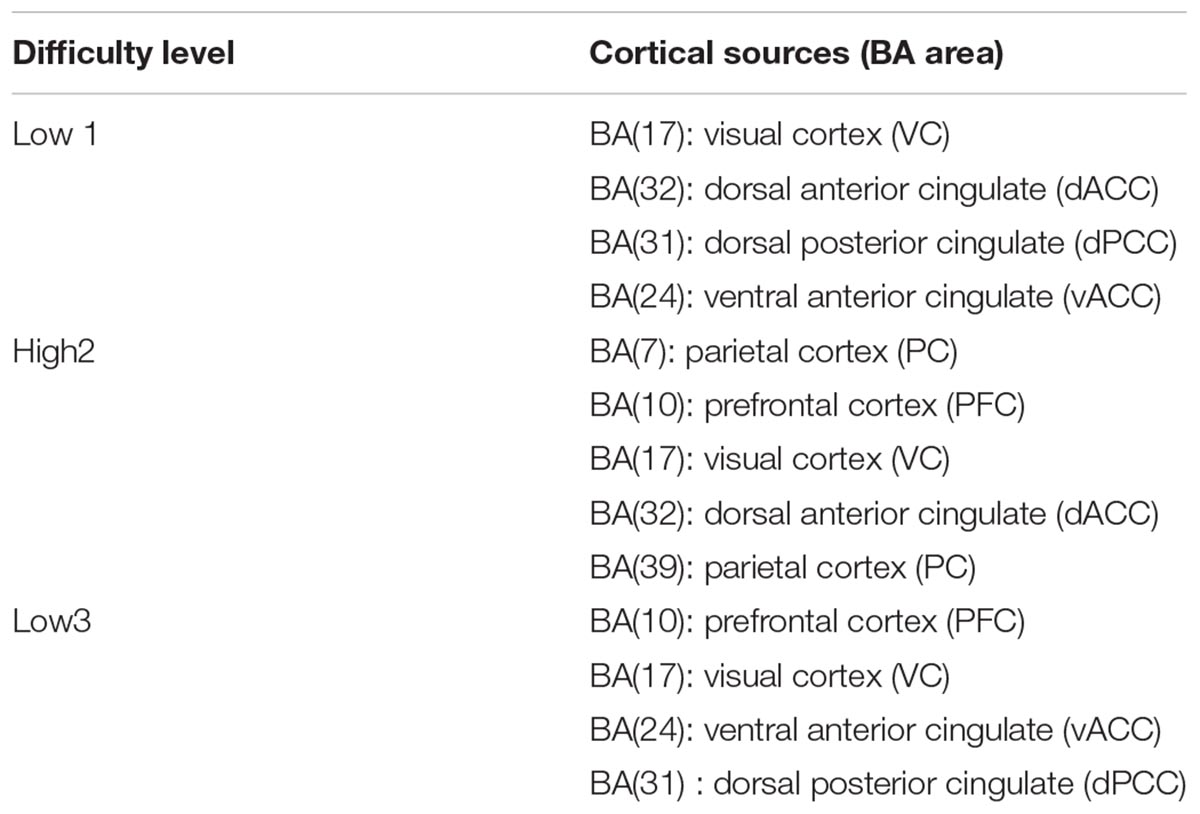Select the 'Low 1' difficulty cell
1200x814 pixels.
click(55, 135)
